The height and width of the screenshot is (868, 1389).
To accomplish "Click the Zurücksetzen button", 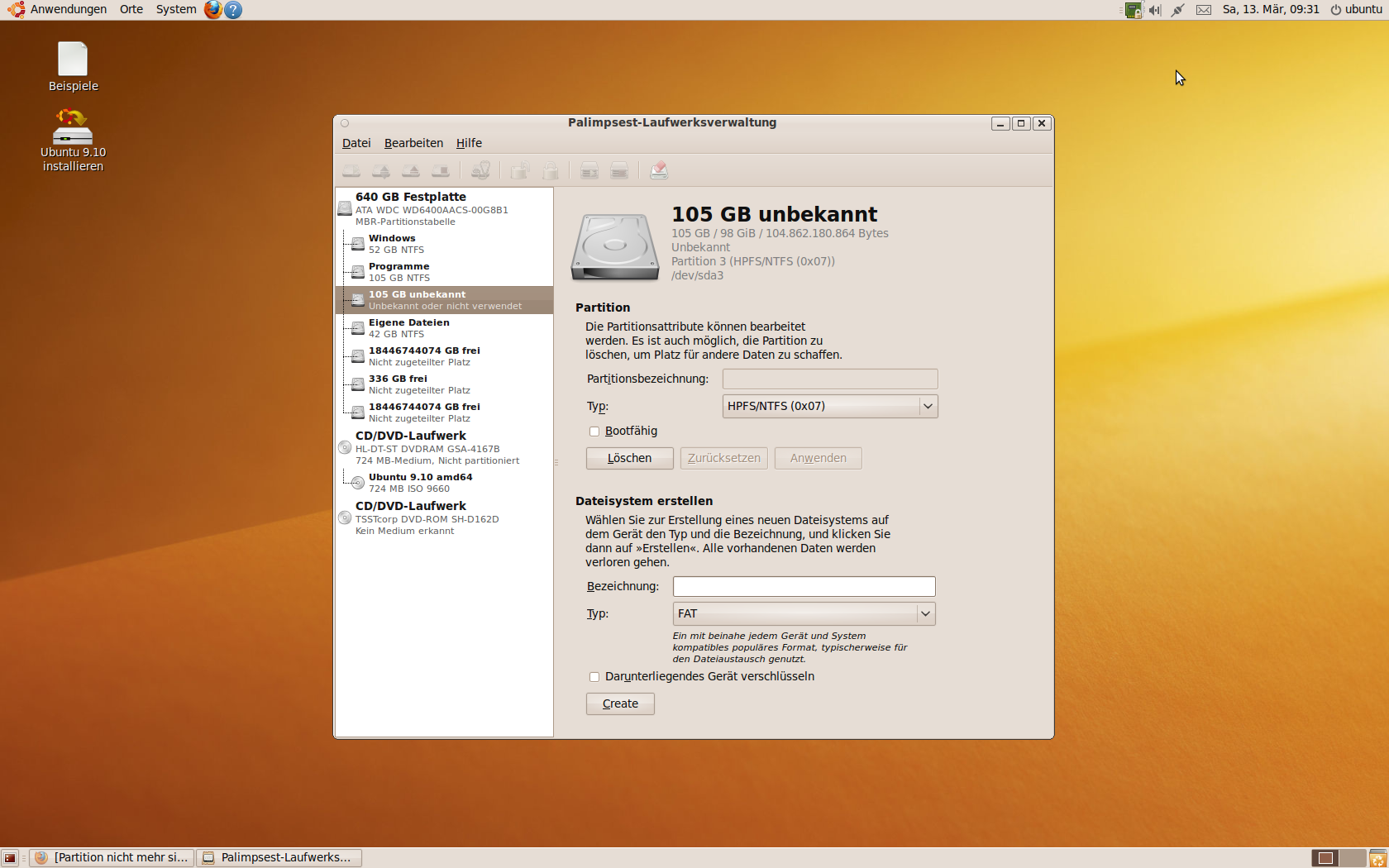I will tap(724, 459).
